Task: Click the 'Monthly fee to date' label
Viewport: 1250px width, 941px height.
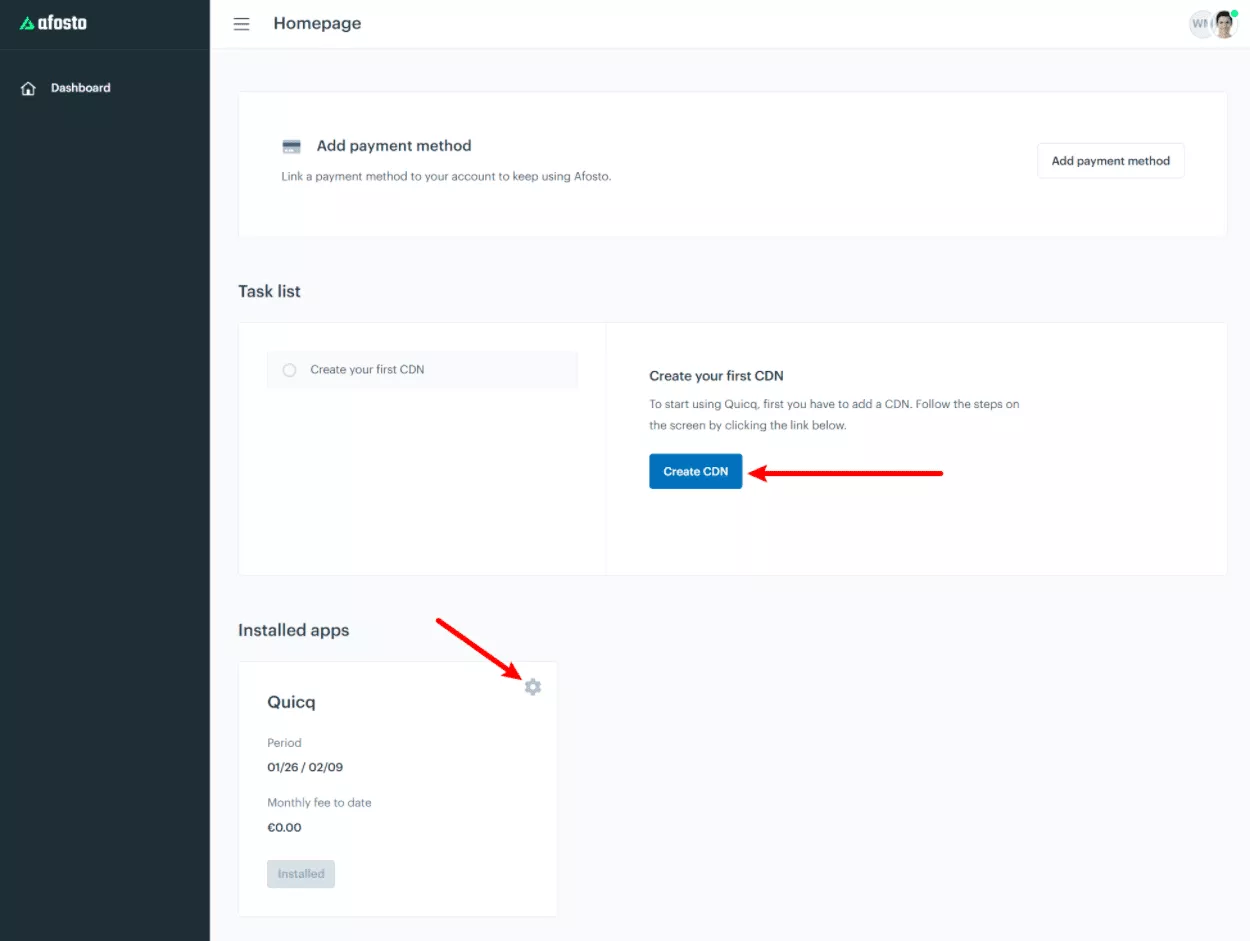Action: [319, 803]
